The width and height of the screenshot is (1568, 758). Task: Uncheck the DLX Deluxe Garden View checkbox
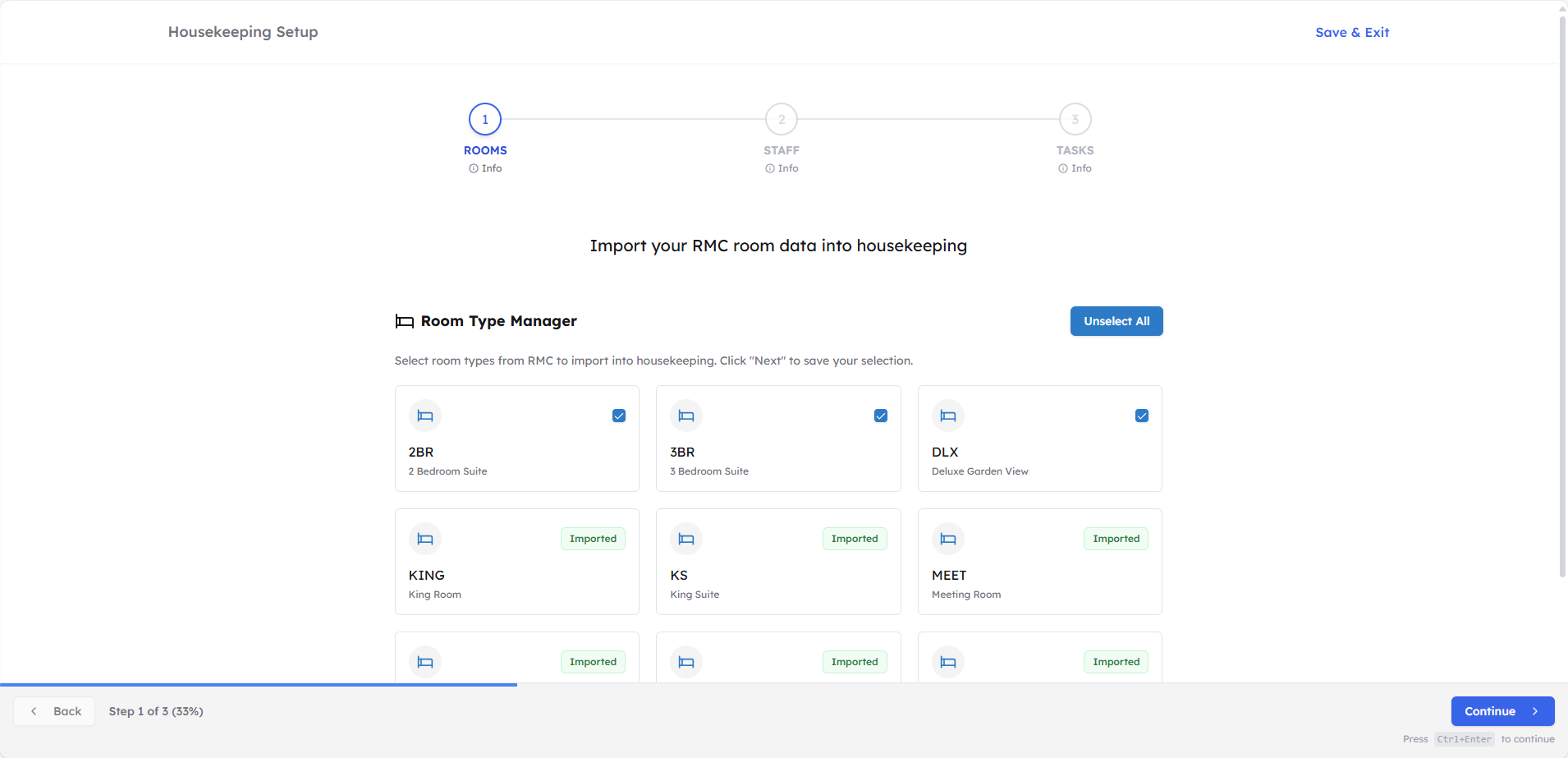1142,416
